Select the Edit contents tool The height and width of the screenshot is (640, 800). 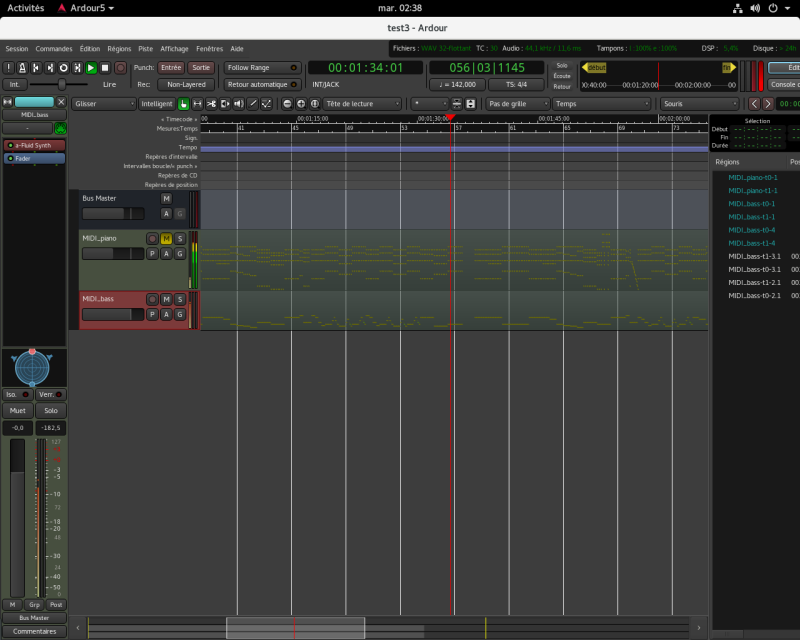266,104
